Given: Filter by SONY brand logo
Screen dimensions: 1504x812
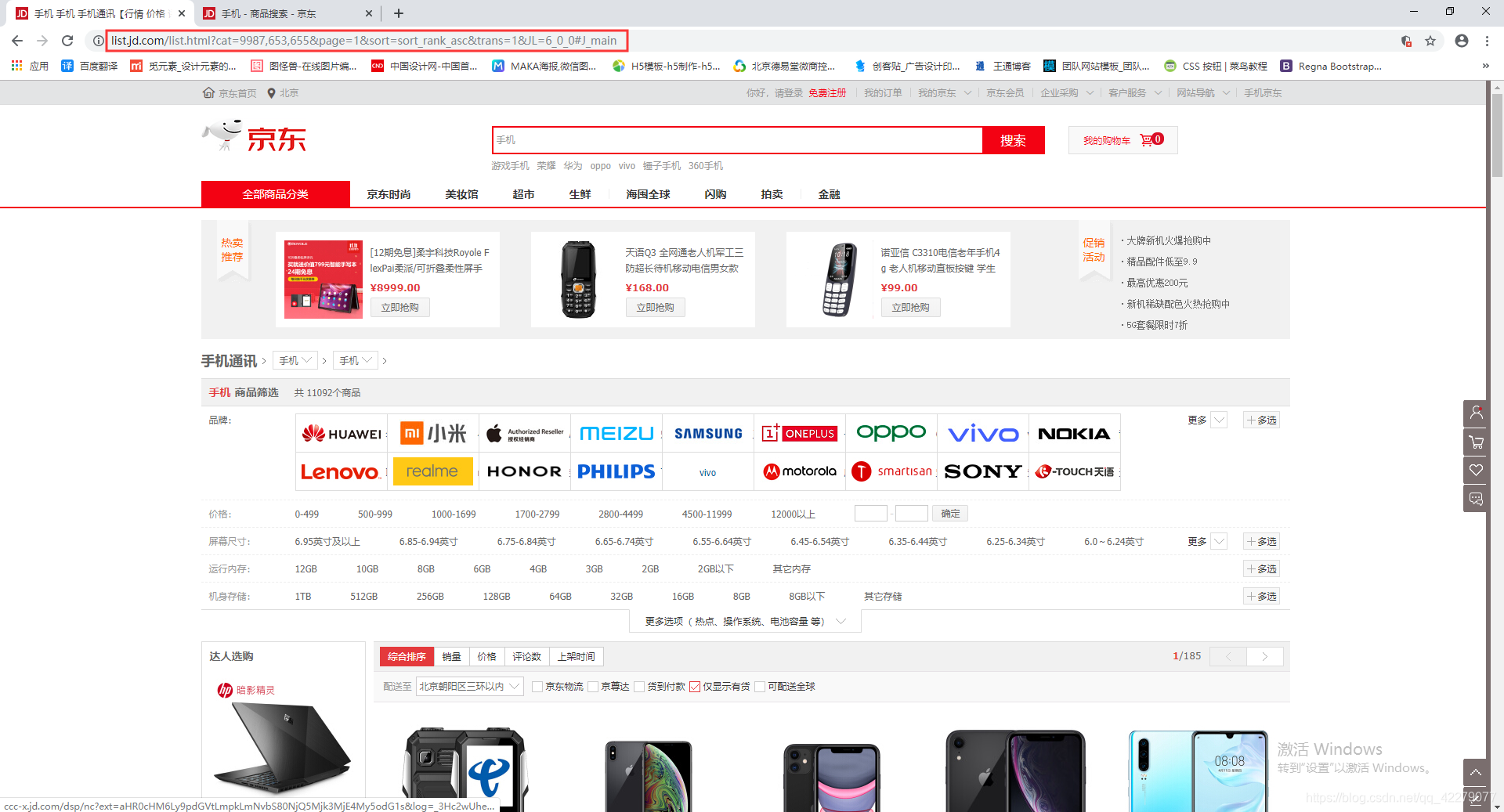Looking at the screenshot, I should click(983, 471).
